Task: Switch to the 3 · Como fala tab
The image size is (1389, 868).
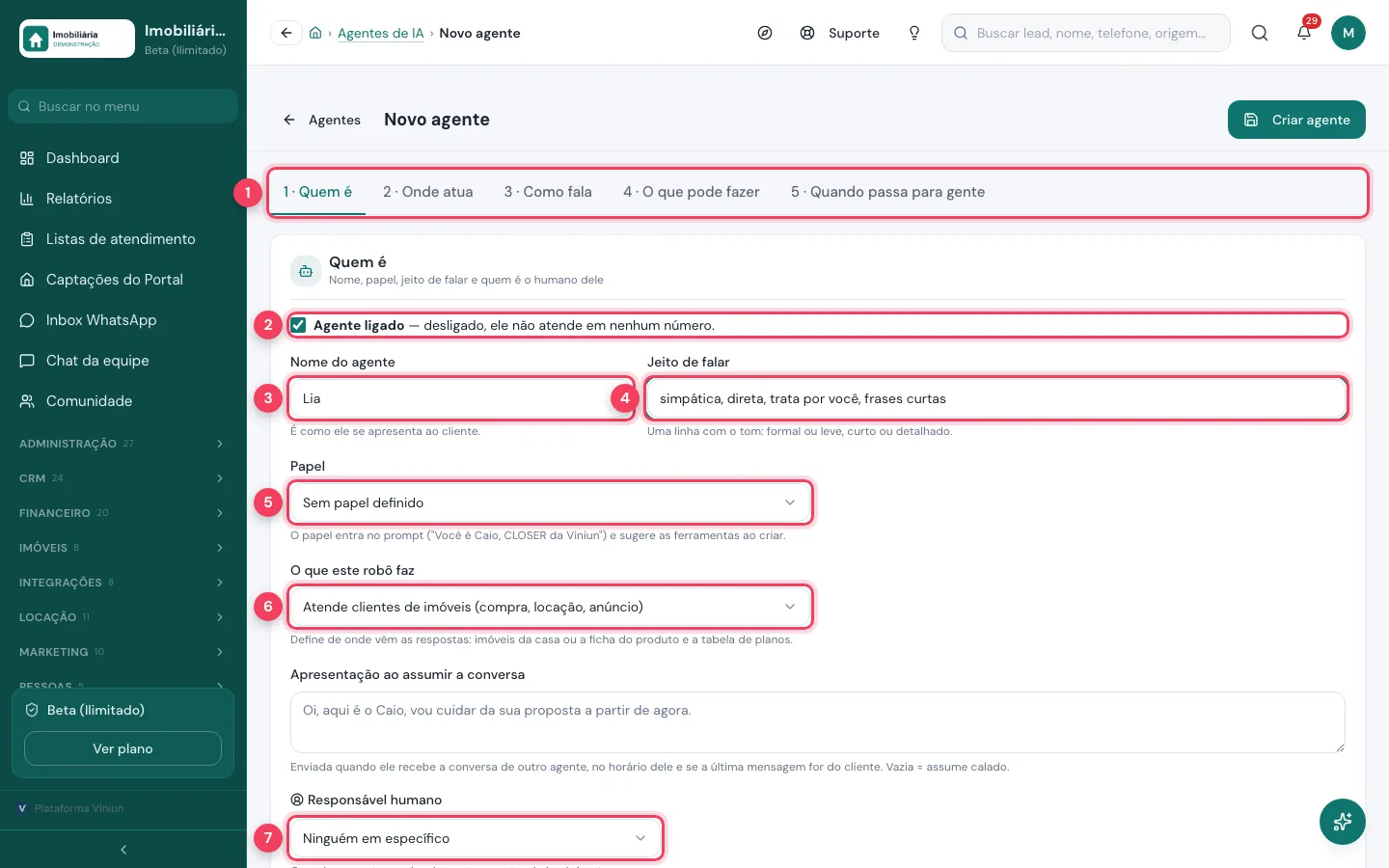Action: point(548,192)
